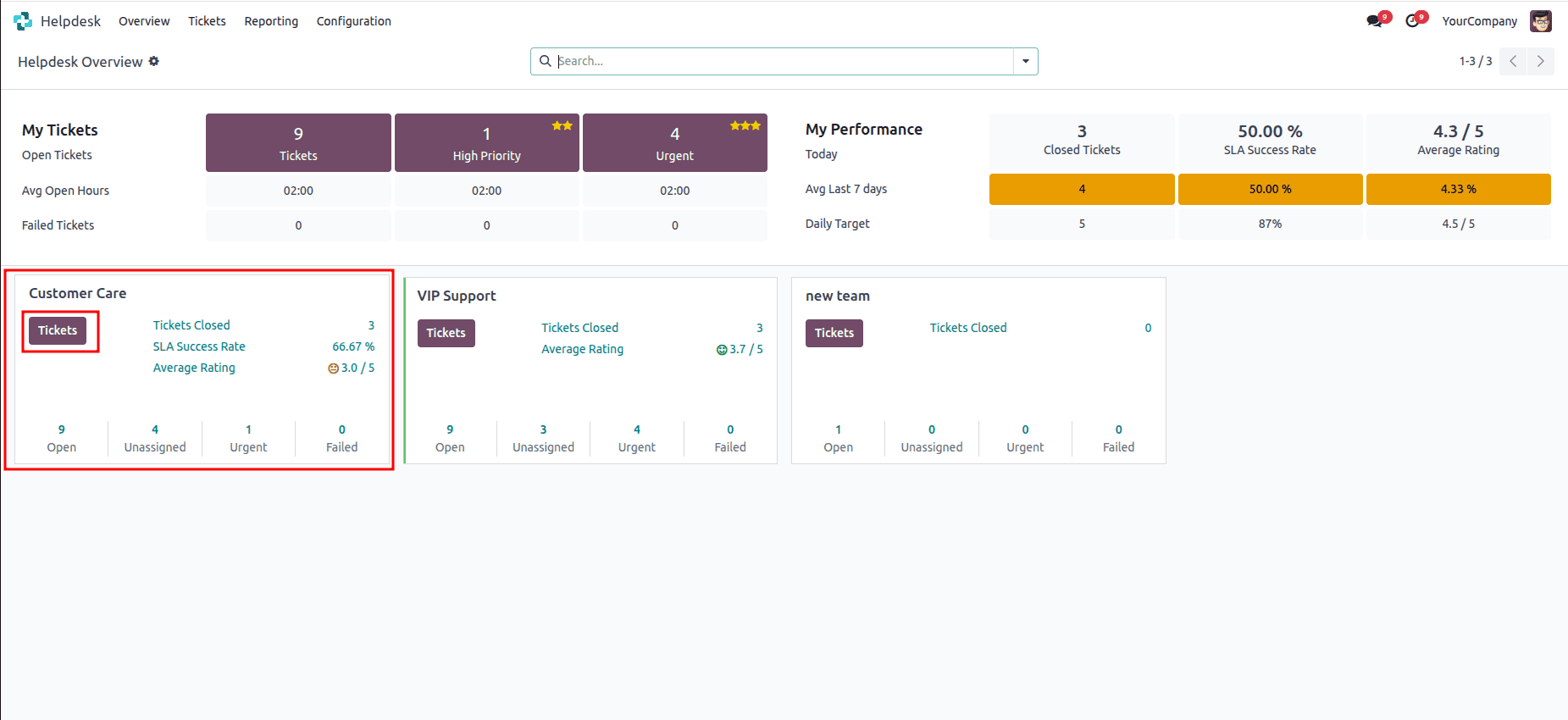The height and width of the screenshot is (720, 1568).
Task: Click the 9 Tickets tile in My Tickets
Action: click(x=298, y=143)
